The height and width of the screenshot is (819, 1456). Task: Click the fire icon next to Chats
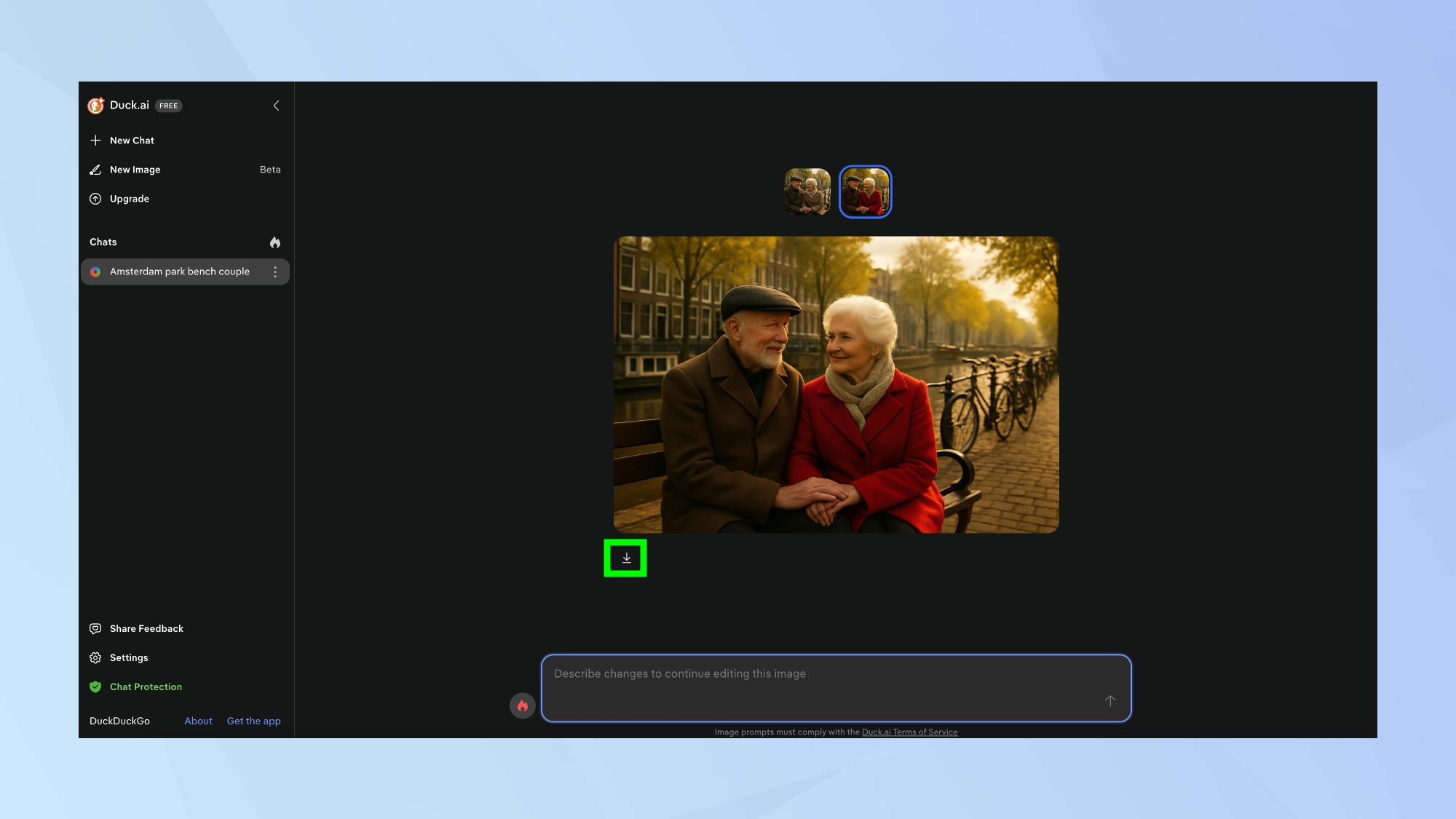click(x=275, y=242)
